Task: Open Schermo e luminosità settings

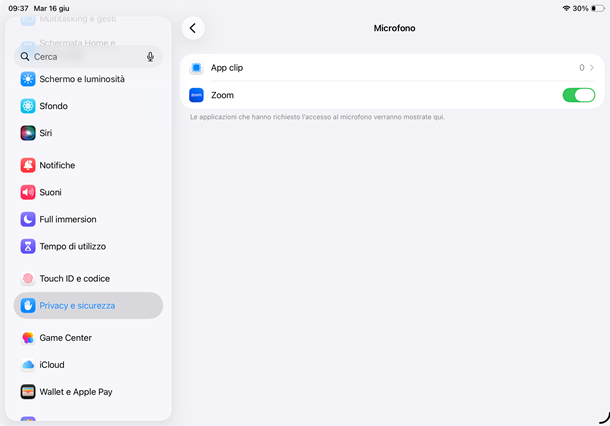Action: tap(88, 79)
